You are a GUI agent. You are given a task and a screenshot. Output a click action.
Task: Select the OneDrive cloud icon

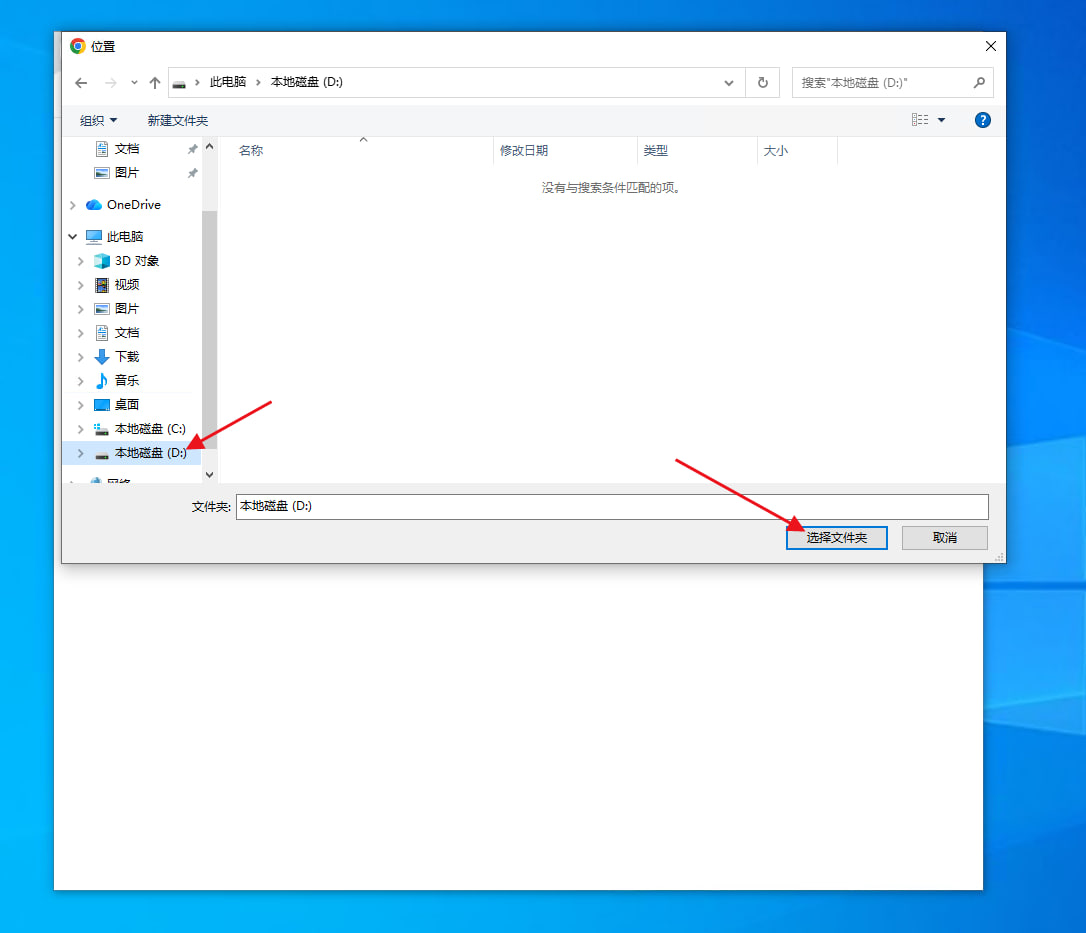click(94, 205)
